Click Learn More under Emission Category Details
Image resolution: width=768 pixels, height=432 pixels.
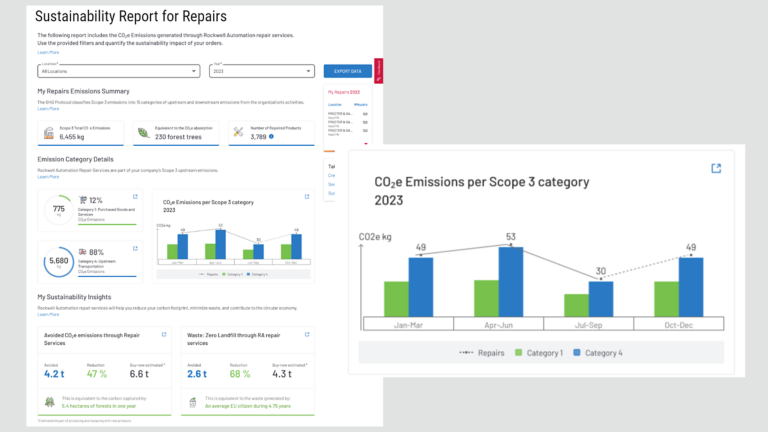(48, 177)
